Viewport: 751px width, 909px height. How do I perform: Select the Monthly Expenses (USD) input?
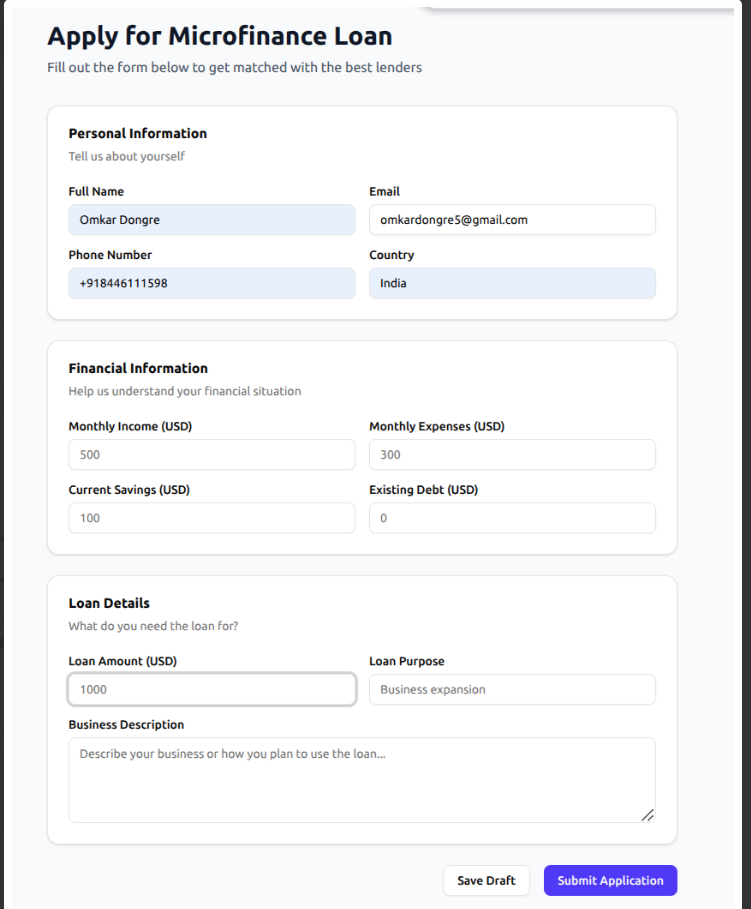coord(512,454)
